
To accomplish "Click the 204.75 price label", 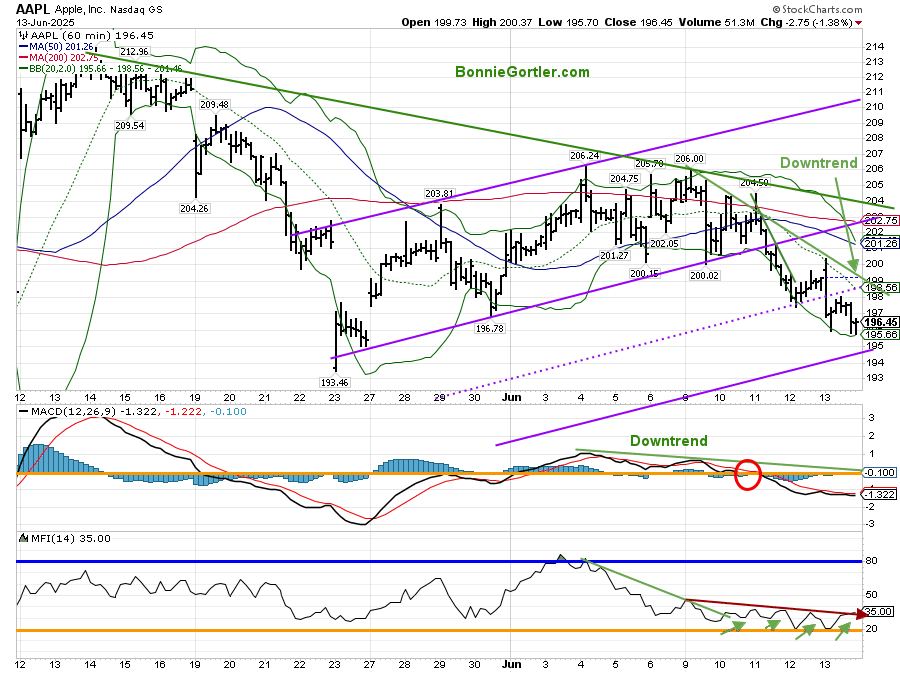I will tap(624, 178).
